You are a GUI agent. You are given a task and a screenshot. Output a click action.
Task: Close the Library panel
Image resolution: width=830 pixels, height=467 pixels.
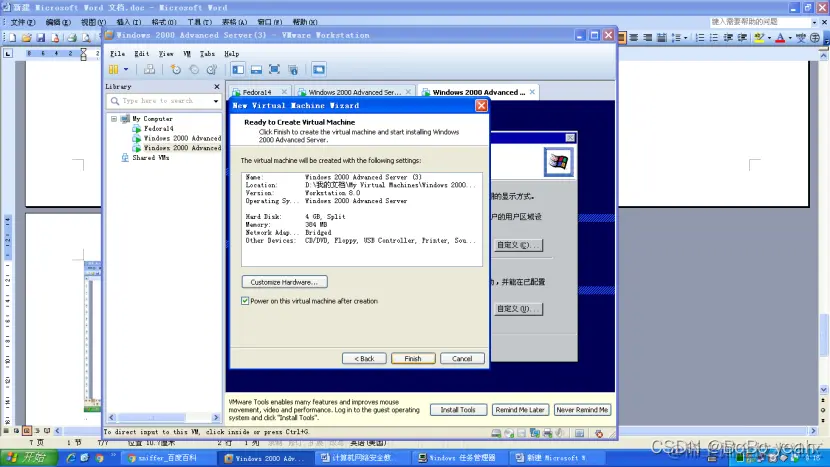pyautogui.click(x=216, y=86)
